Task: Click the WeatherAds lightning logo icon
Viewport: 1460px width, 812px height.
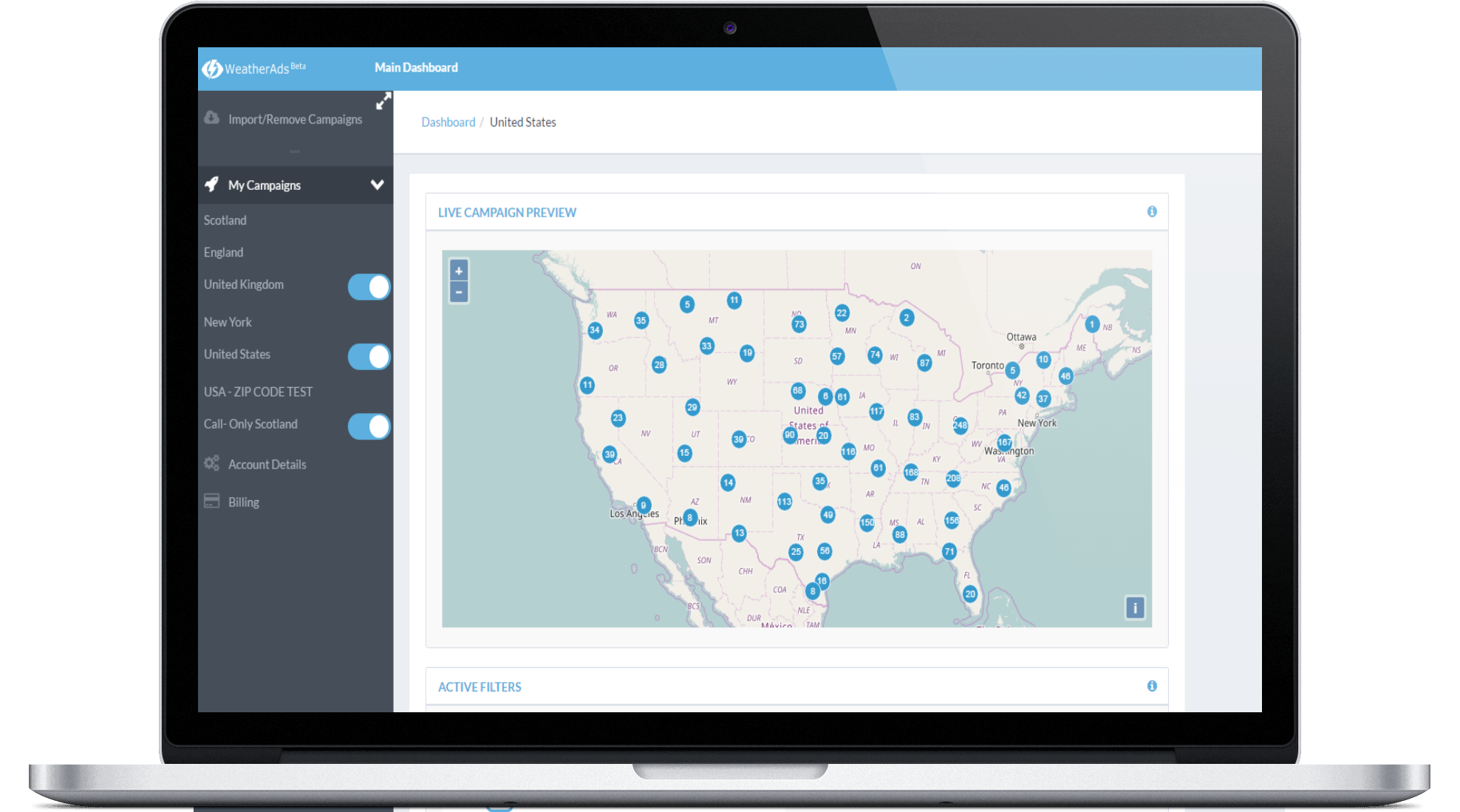Action: tap(213, 69)
